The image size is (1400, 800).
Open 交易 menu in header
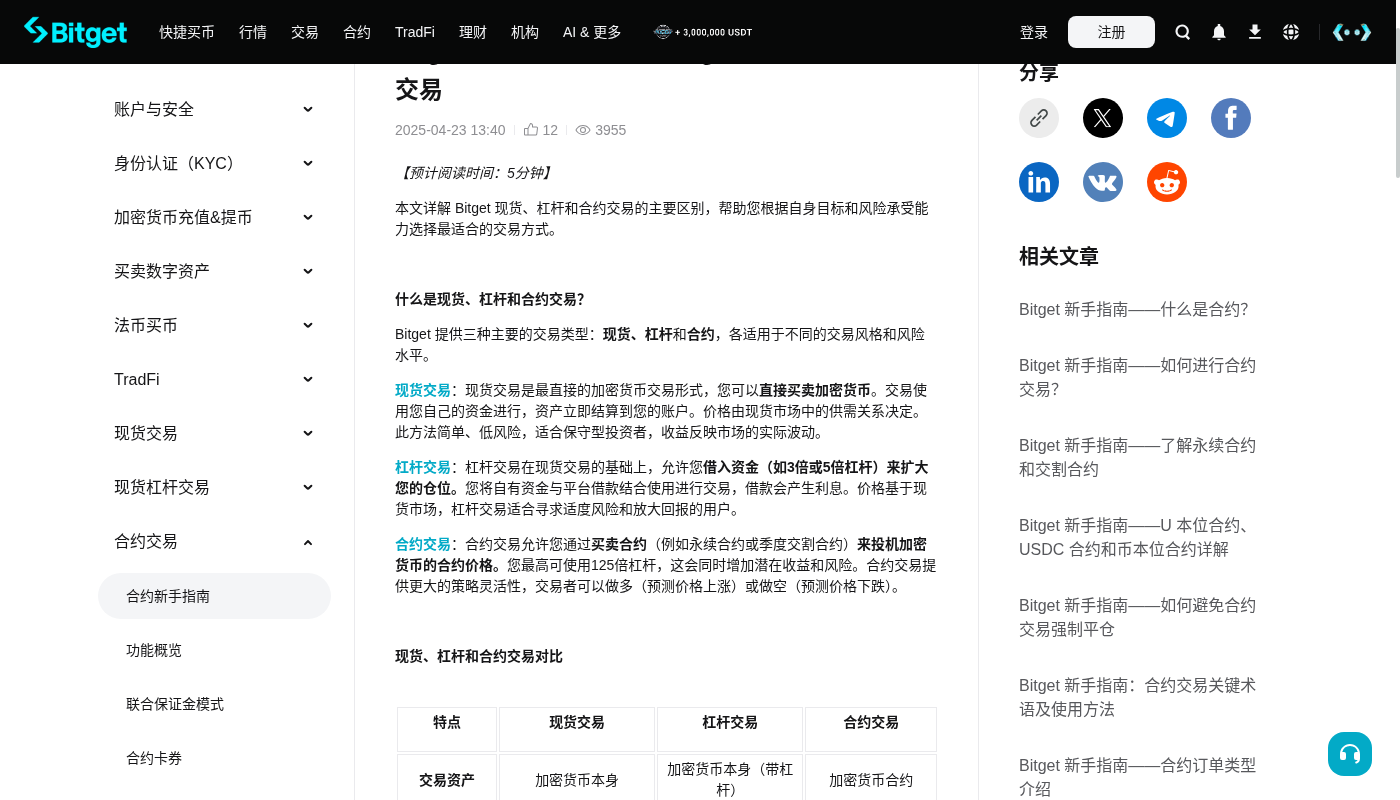coord(305,32)
